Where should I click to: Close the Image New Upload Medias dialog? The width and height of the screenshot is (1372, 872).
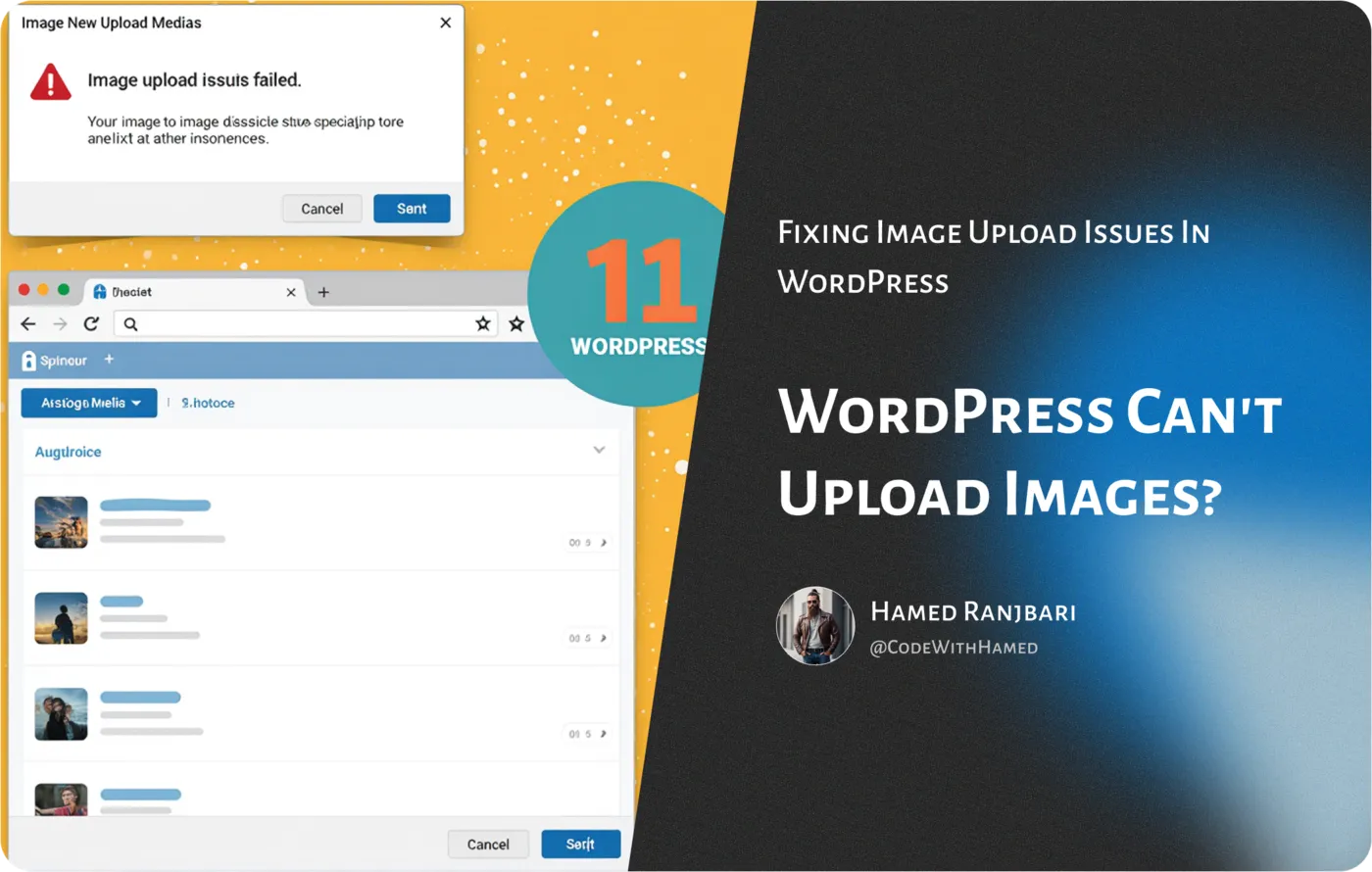pyautogui.click(x=445, y=23)
